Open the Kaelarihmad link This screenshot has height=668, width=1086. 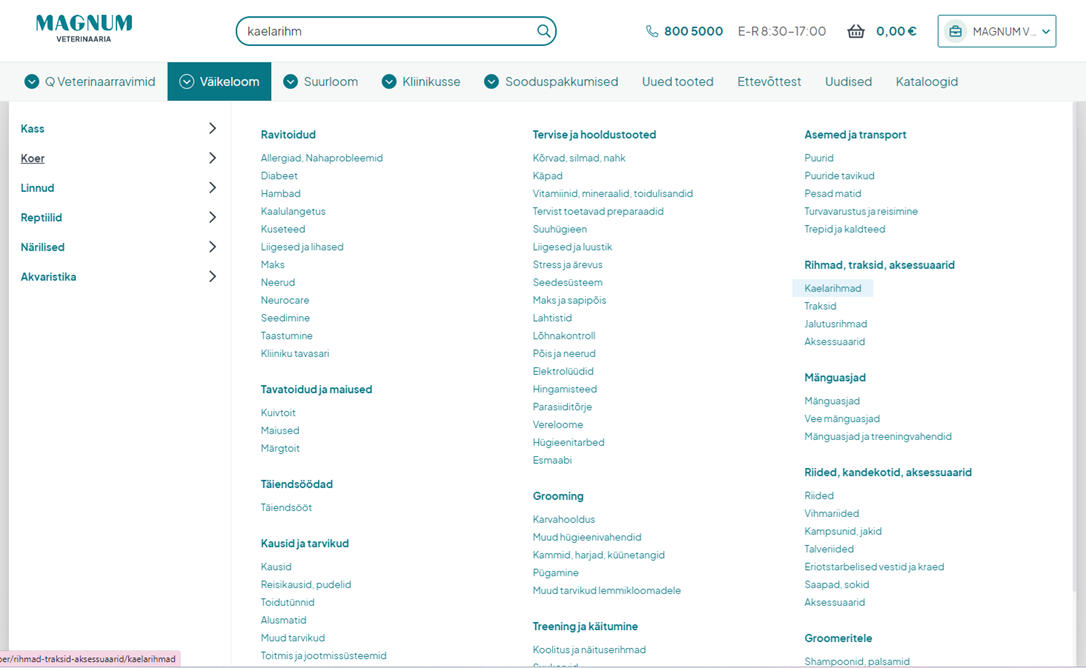(x=833, y=288)
